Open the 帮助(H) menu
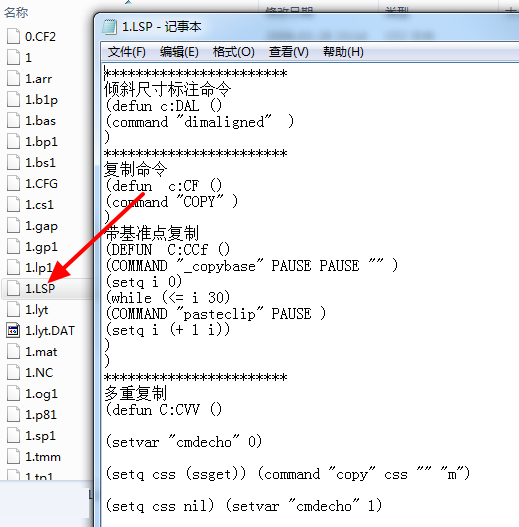 coord(343,52)
